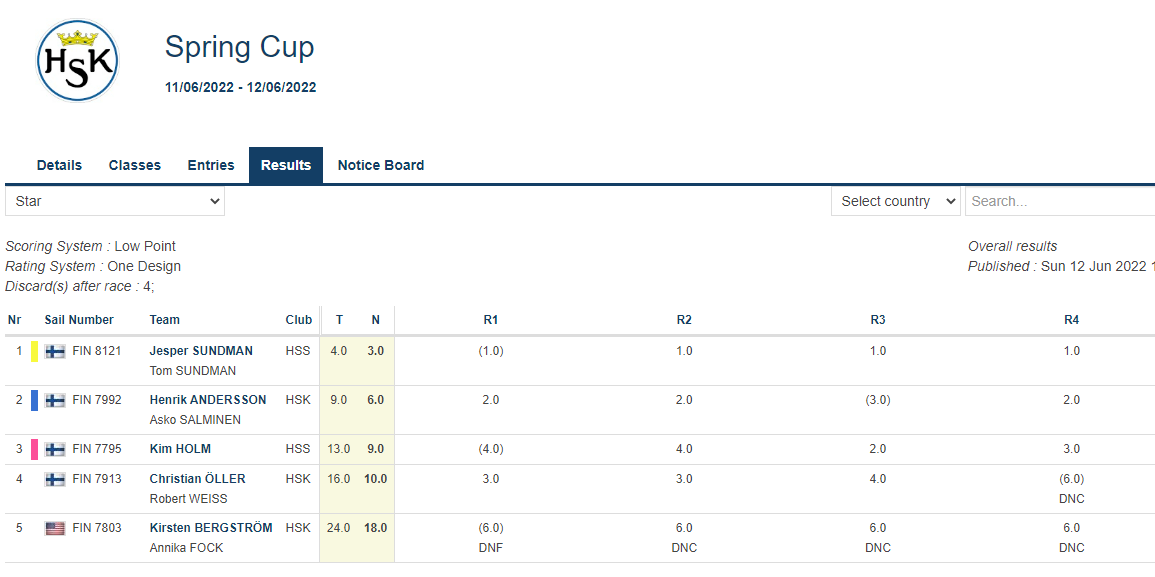Viewport: 1155px width, 577px height.
Task: Focus the Search input field
Action: (1060, 201)
